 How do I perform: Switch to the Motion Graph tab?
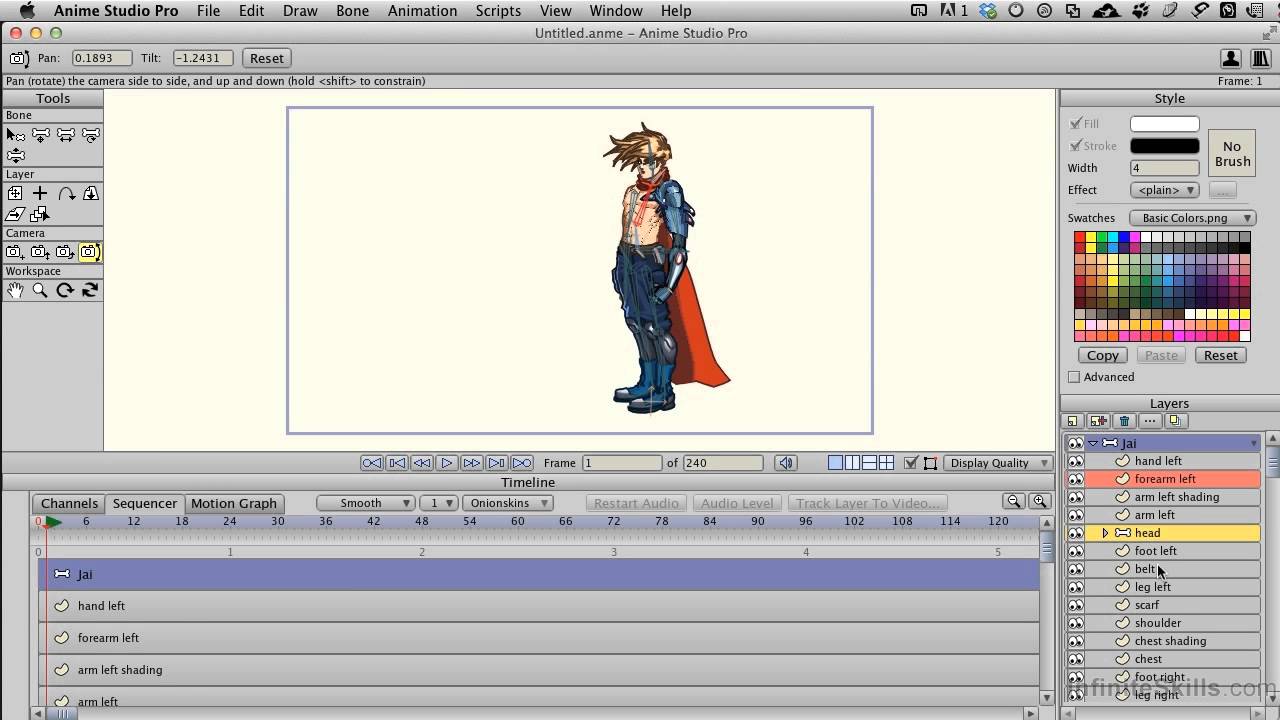pos(234,503)
